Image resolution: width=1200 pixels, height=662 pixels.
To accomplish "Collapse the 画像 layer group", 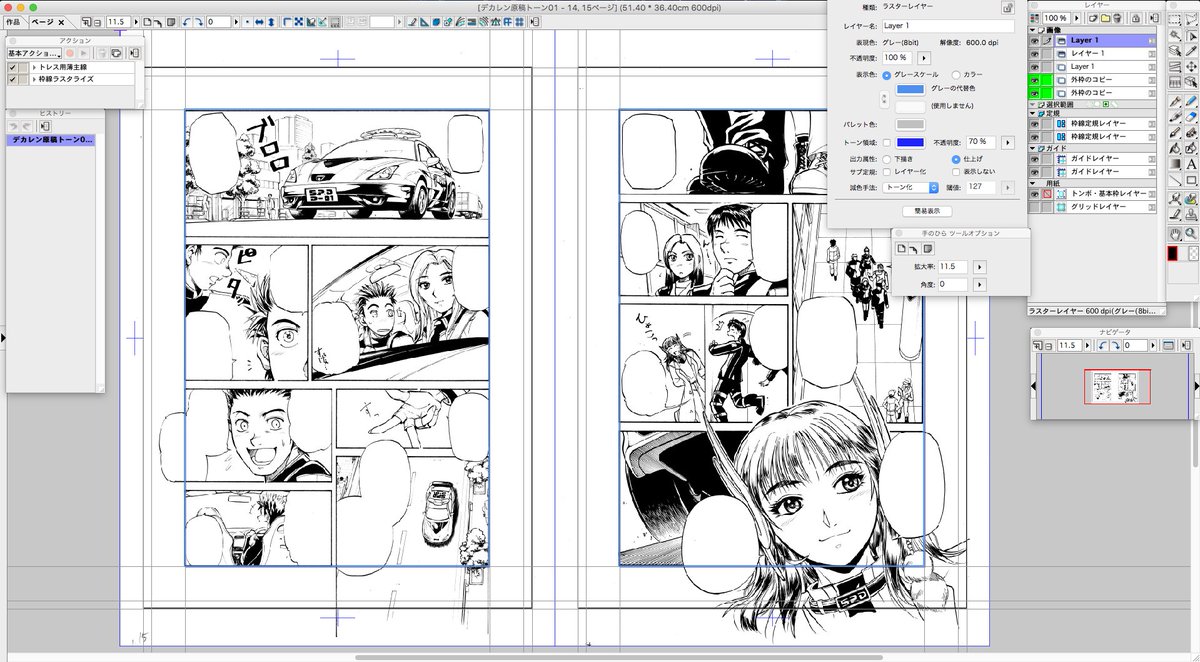I will click(1032, 30).
